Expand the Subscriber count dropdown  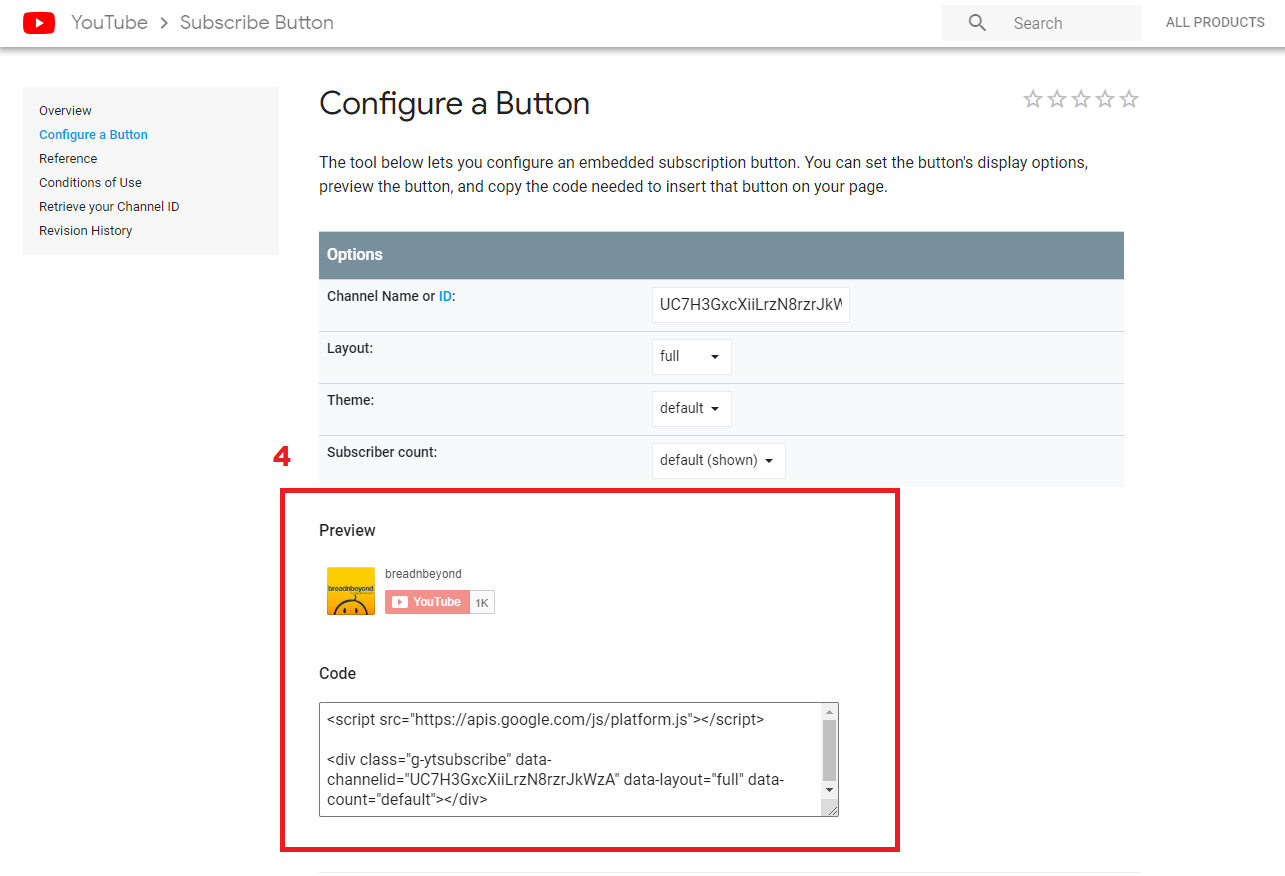tap(718, 461)
